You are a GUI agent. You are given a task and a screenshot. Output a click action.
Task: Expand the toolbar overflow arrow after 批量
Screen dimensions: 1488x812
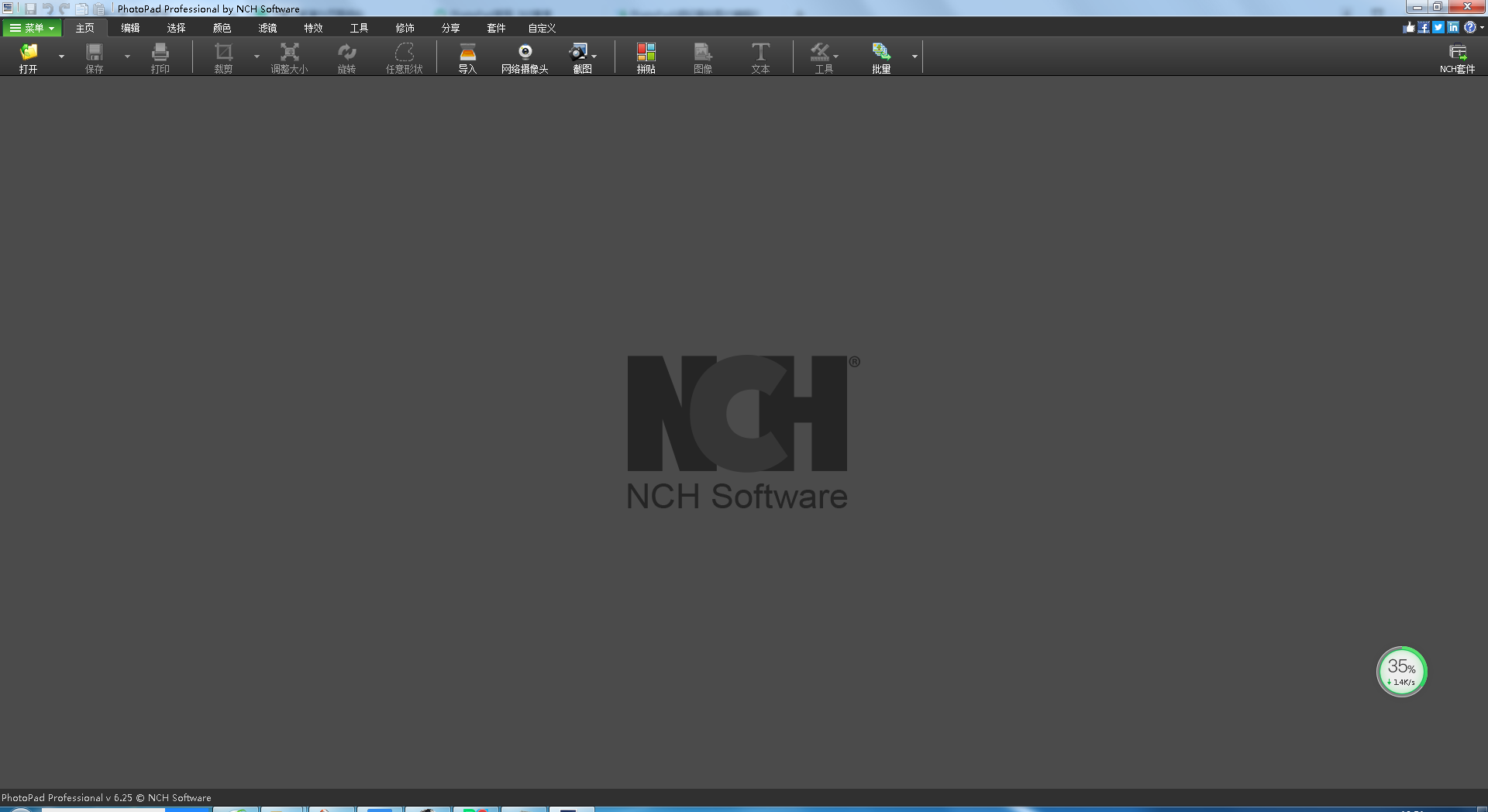(x=914, y=56)
